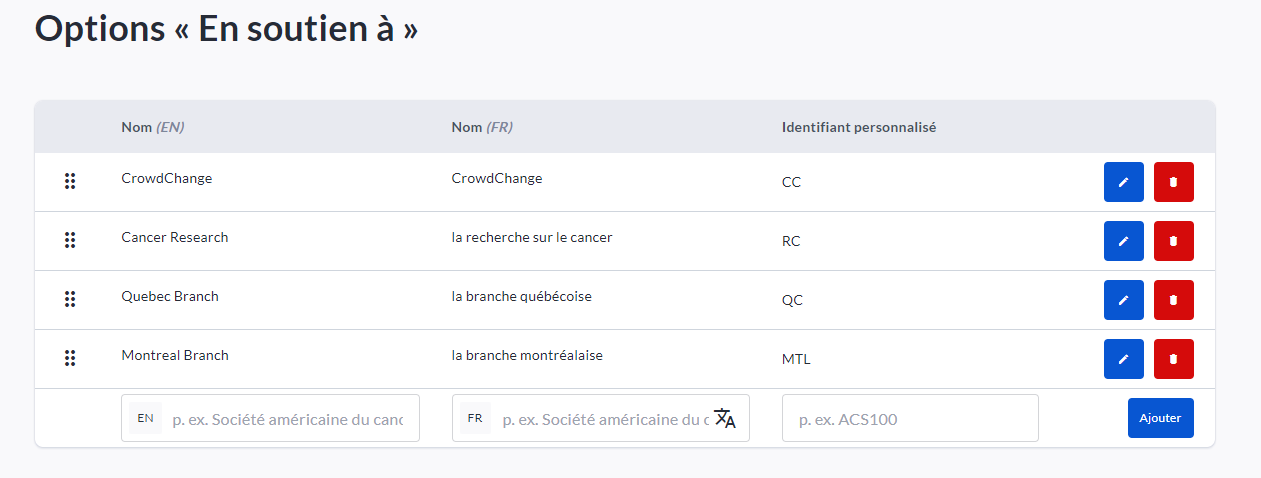Viewport: 1261px width, 478px height.
Task: Edit the Quebec Branch option
Action: pyautogui.click(x=1123, y=300)
